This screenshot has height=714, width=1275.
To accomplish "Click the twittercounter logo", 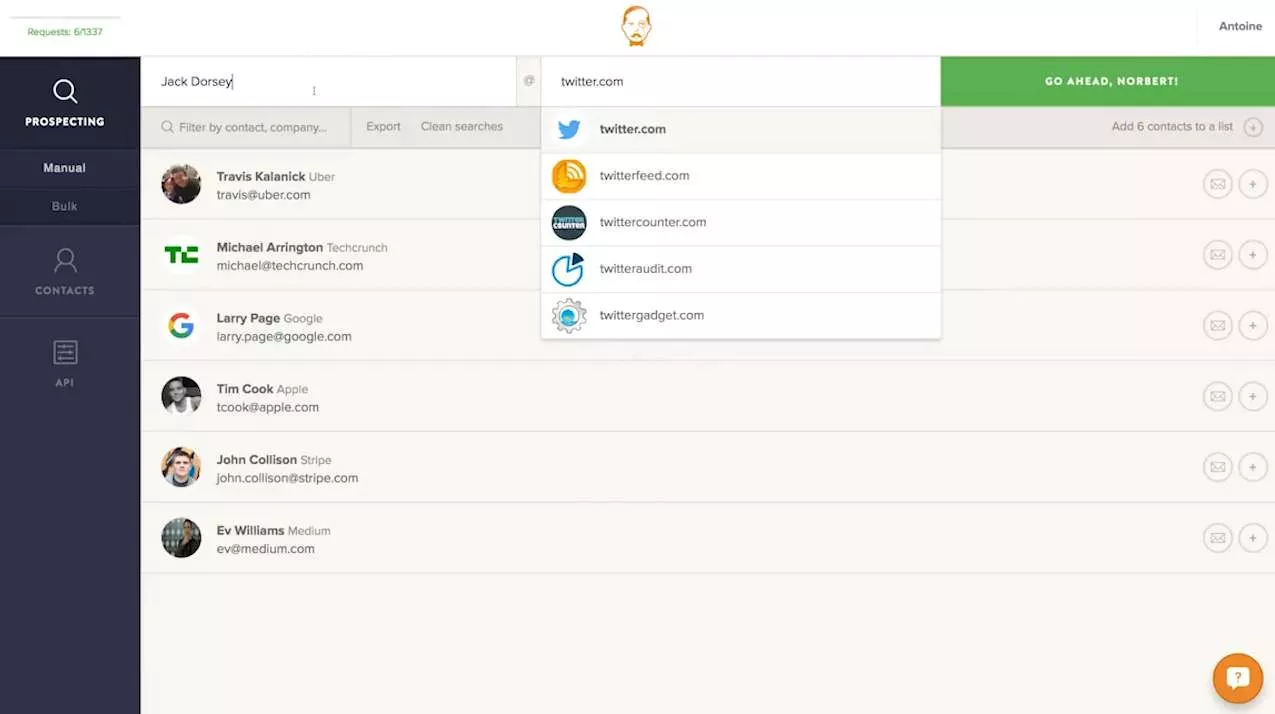I will (569, 222).
